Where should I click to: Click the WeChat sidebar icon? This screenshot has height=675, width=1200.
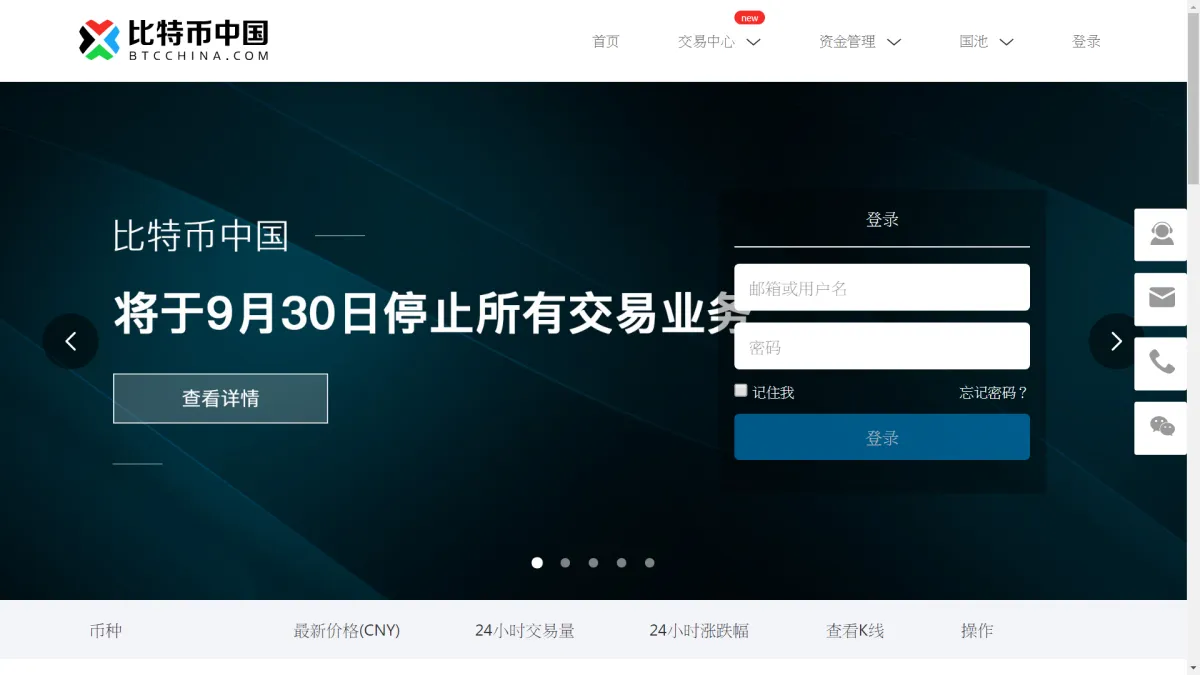1161,428
